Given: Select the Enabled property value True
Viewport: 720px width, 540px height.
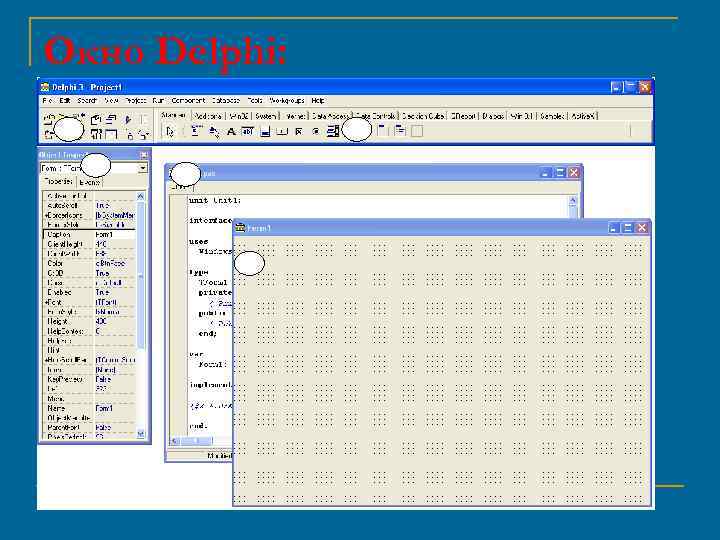Looking at the screenshot, I should coord(115,292).
